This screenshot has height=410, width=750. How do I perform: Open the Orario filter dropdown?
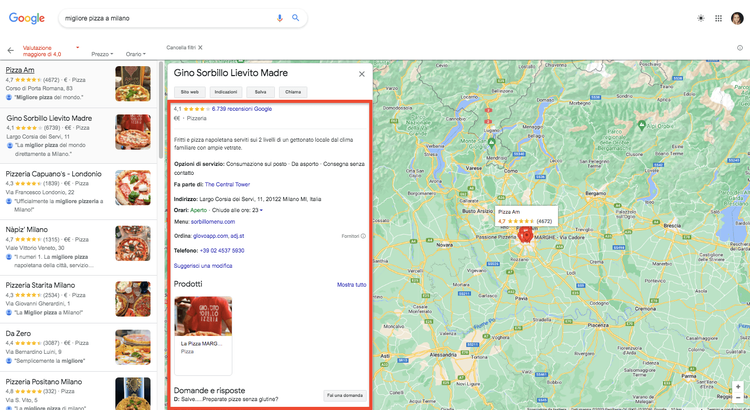pos(135,54)
